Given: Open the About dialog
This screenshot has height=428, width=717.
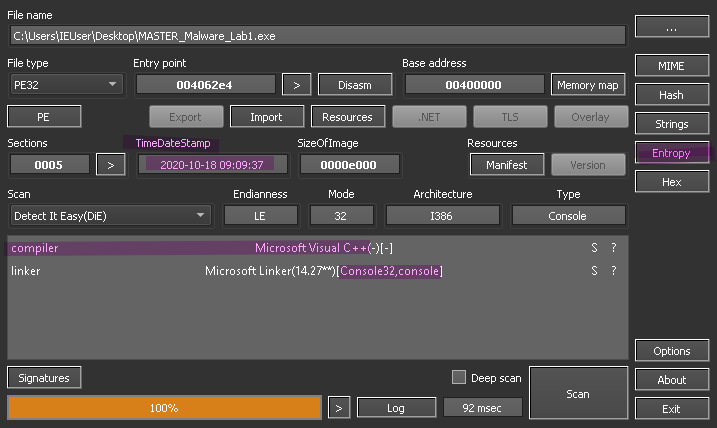Looking at the screenshot, I should click(x=672, y=380).
